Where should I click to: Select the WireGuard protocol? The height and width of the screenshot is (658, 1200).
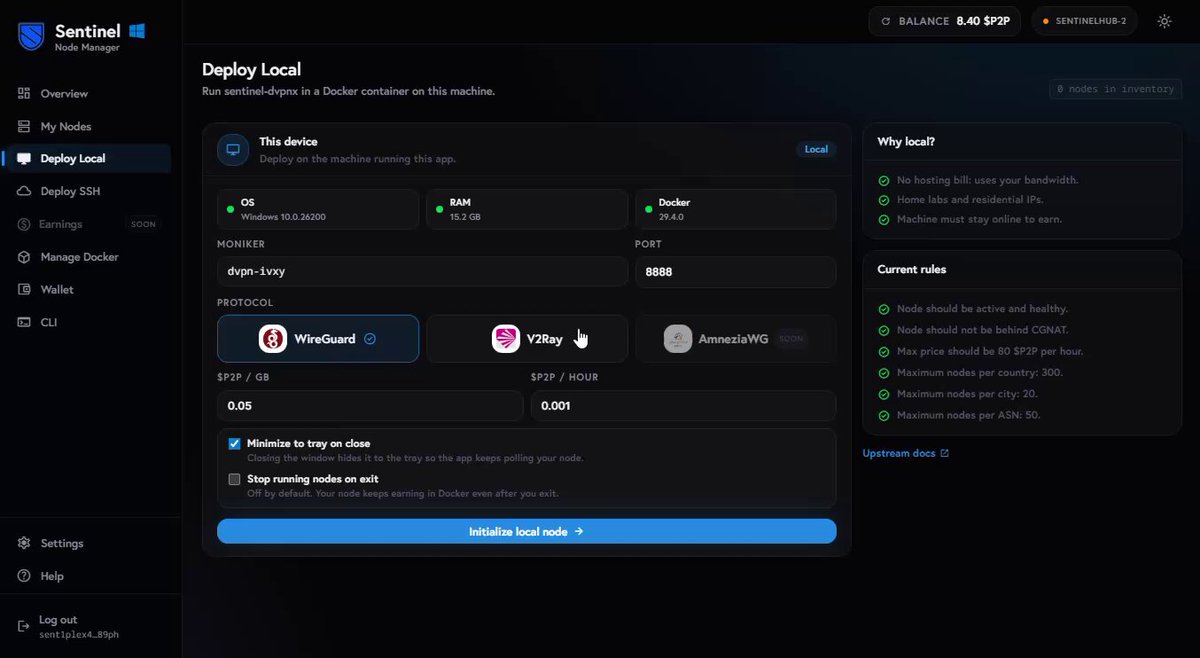(318, 339)
